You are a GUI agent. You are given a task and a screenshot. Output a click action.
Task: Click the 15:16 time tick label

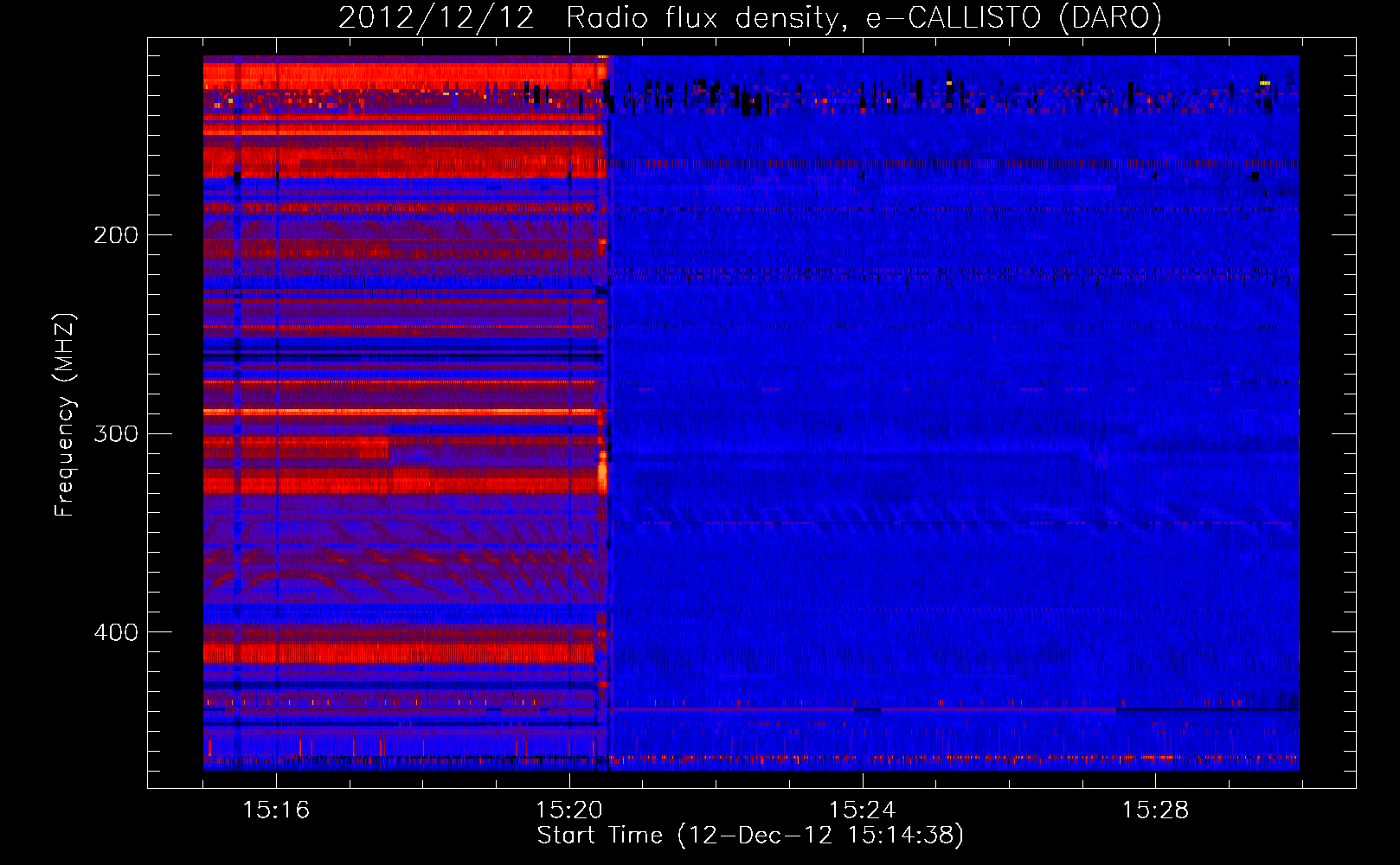coord(276,811)
